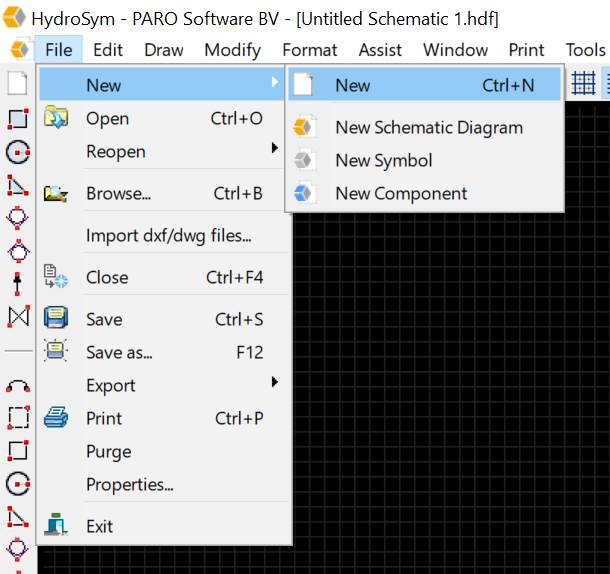Select the dashed rectangle tool

(18, 417)
